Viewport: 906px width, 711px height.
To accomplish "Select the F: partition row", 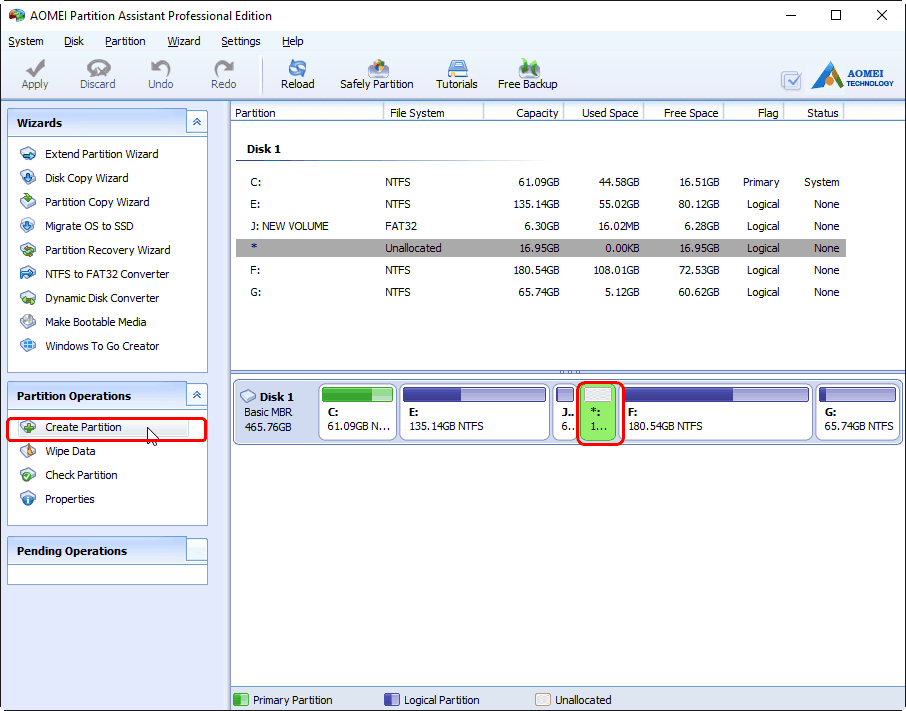I will [541, 270].
